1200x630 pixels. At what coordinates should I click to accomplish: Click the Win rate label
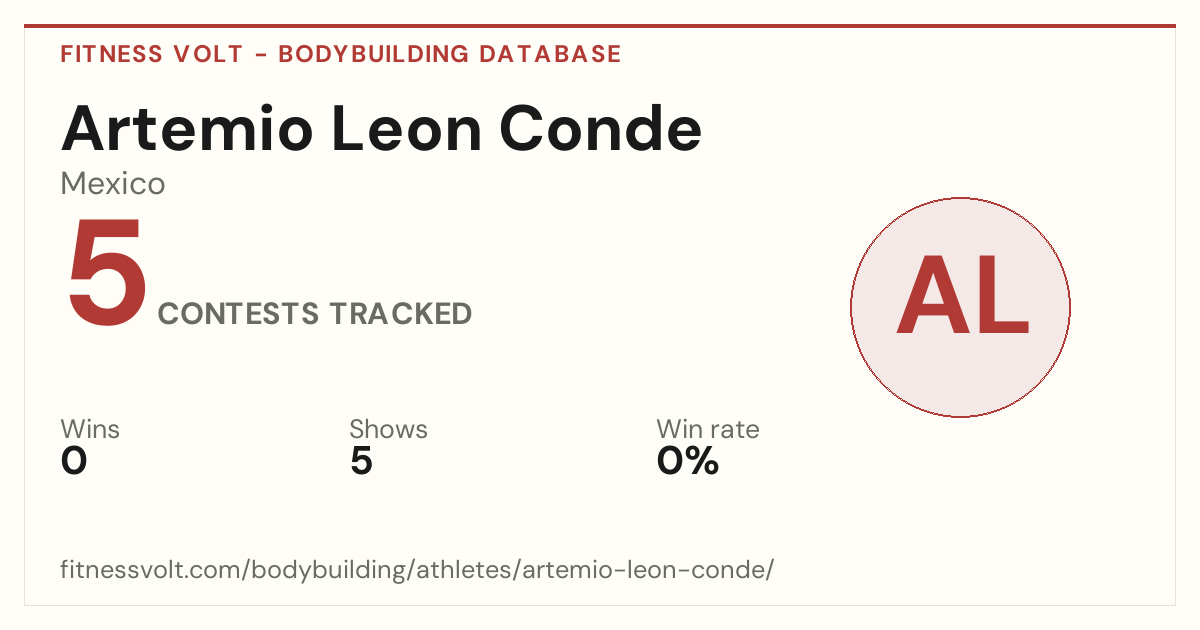click(x=708, y=429)
